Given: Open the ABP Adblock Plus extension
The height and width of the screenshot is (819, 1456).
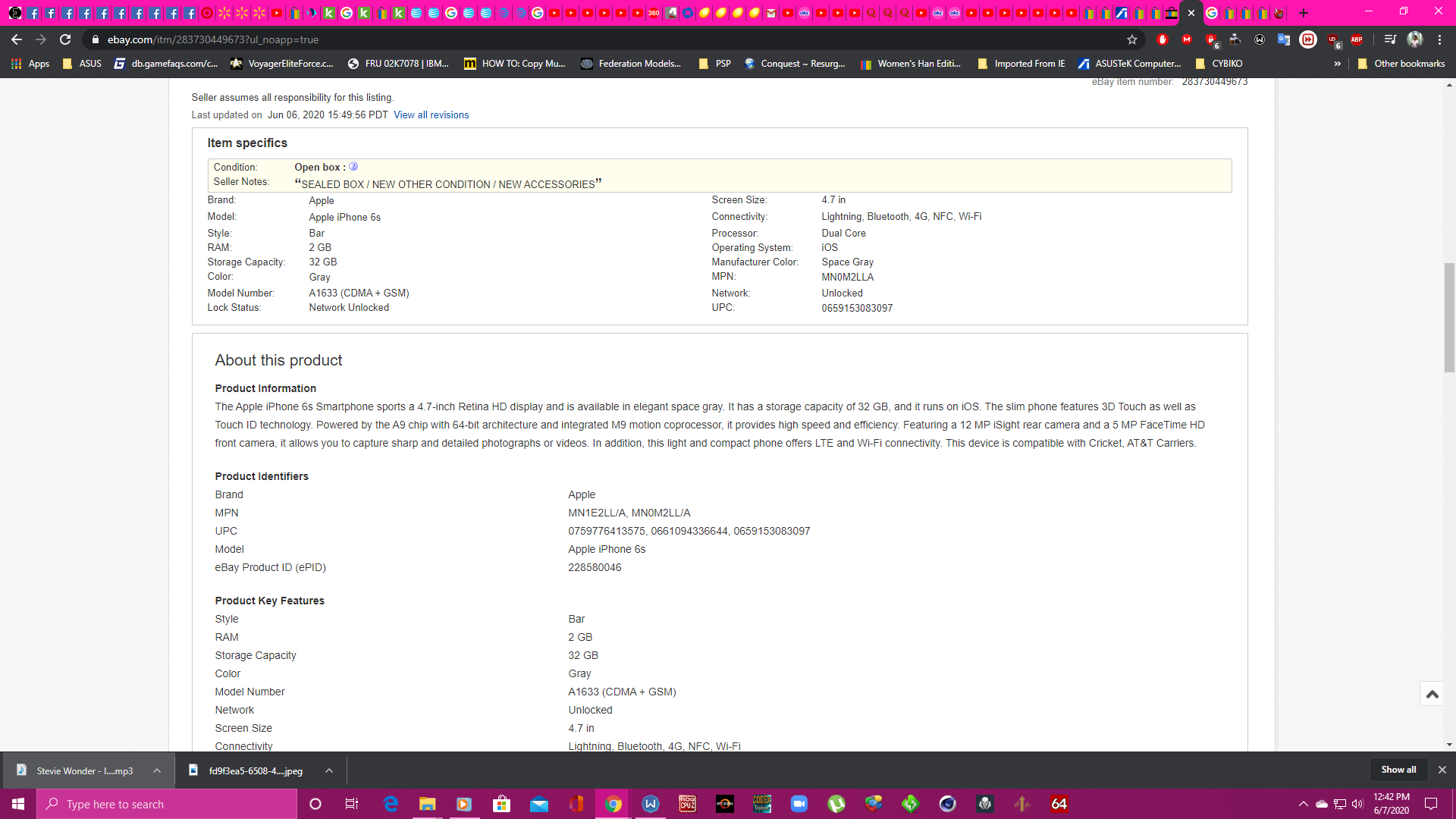Looking at the screenshot, I should click(x=1357, y=39).
